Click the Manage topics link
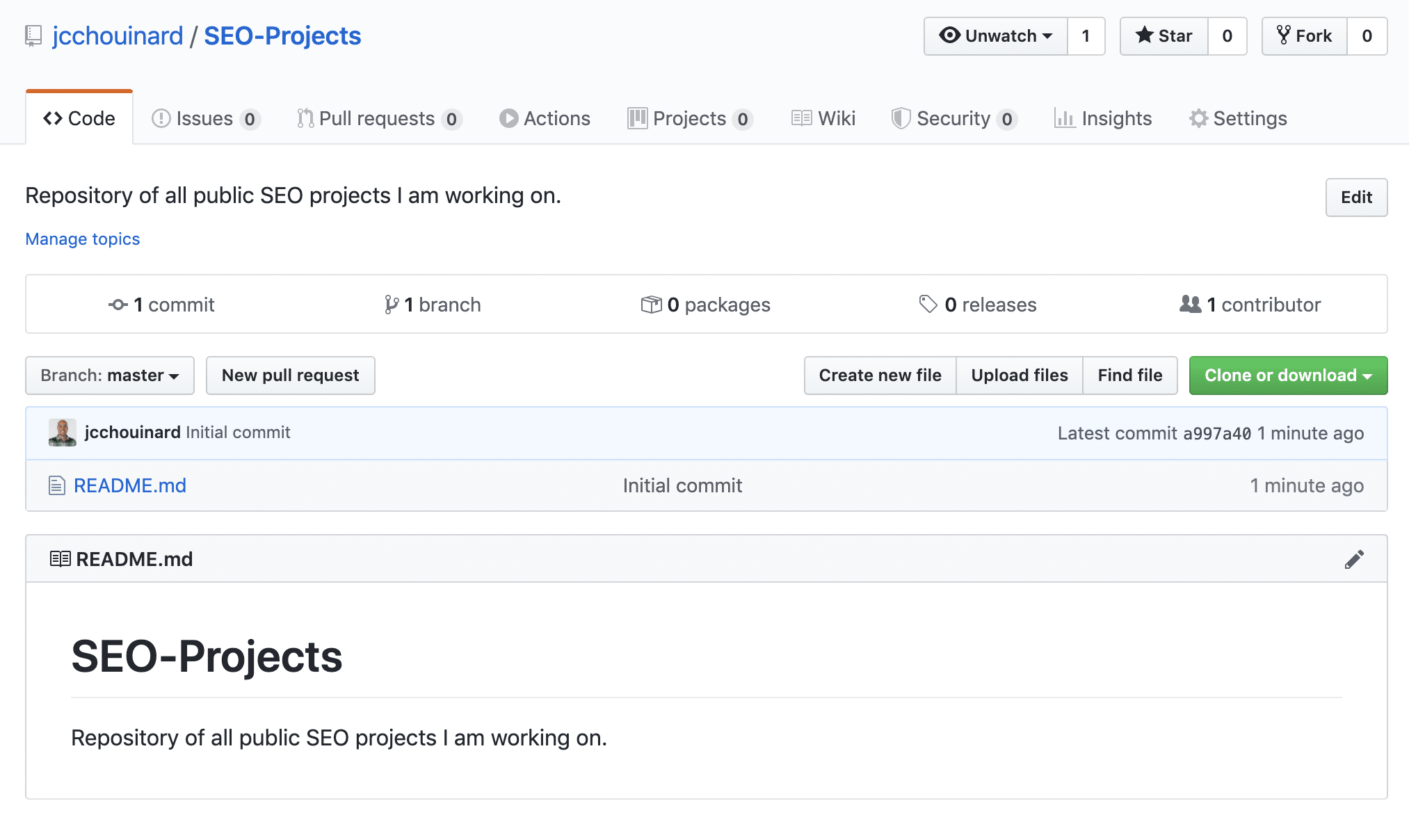Image resolution: width=1409 pixels, height=840 pixels. tap(82, 239)
